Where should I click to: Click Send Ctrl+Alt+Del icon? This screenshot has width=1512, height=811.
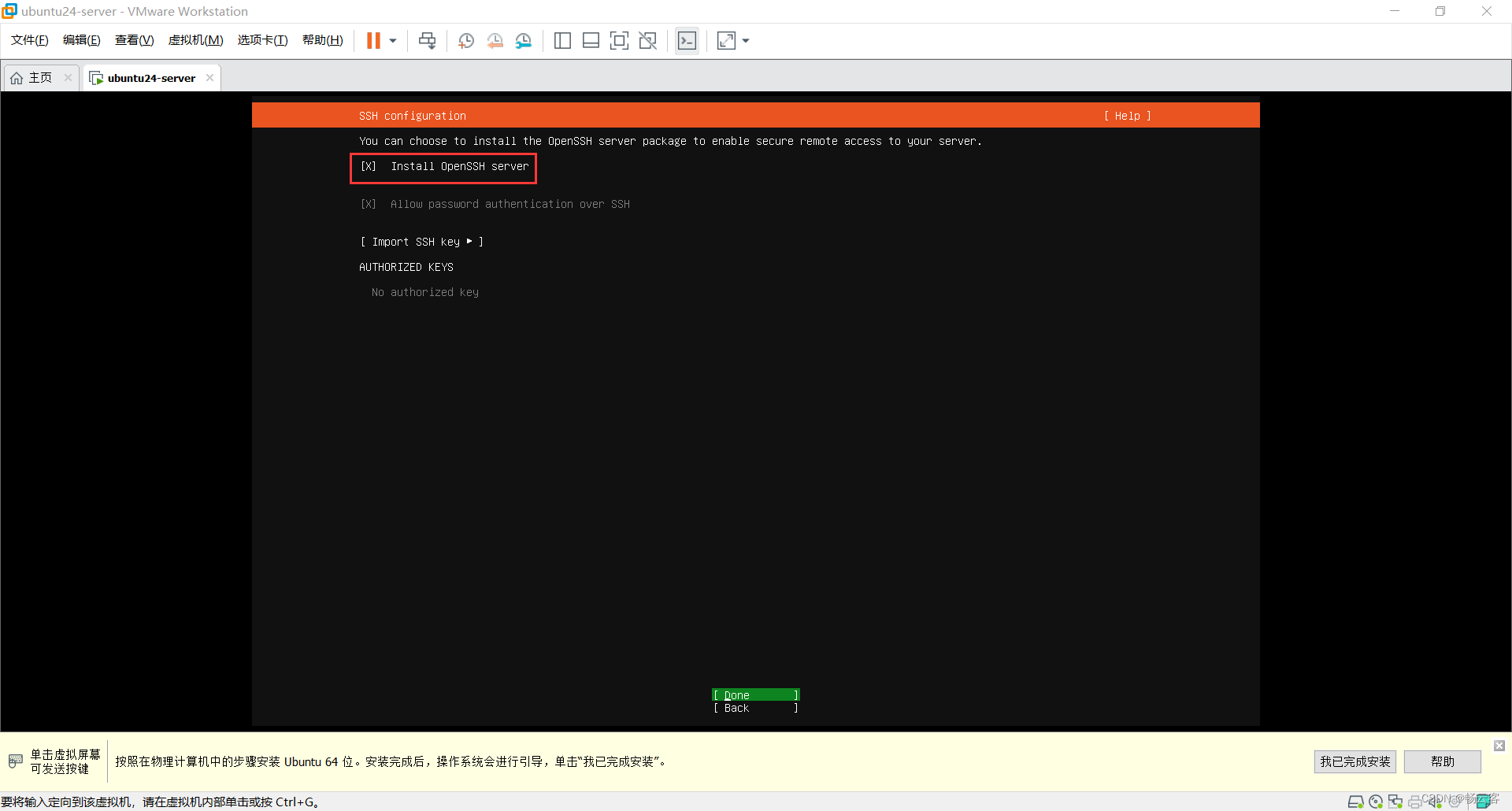pos(427,40)
